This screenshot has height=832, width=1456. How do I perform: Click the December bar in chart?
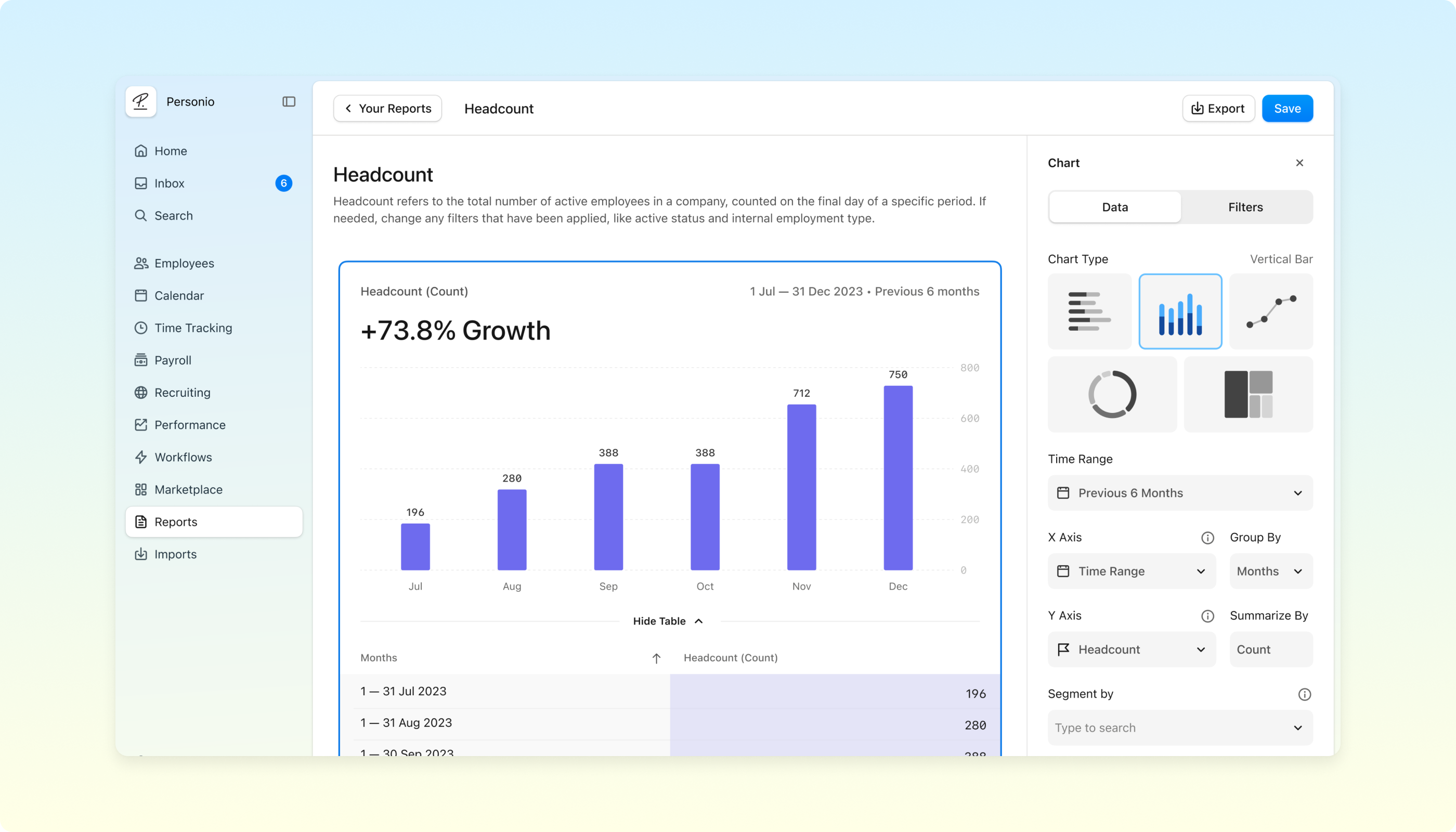tap(898, 478)
